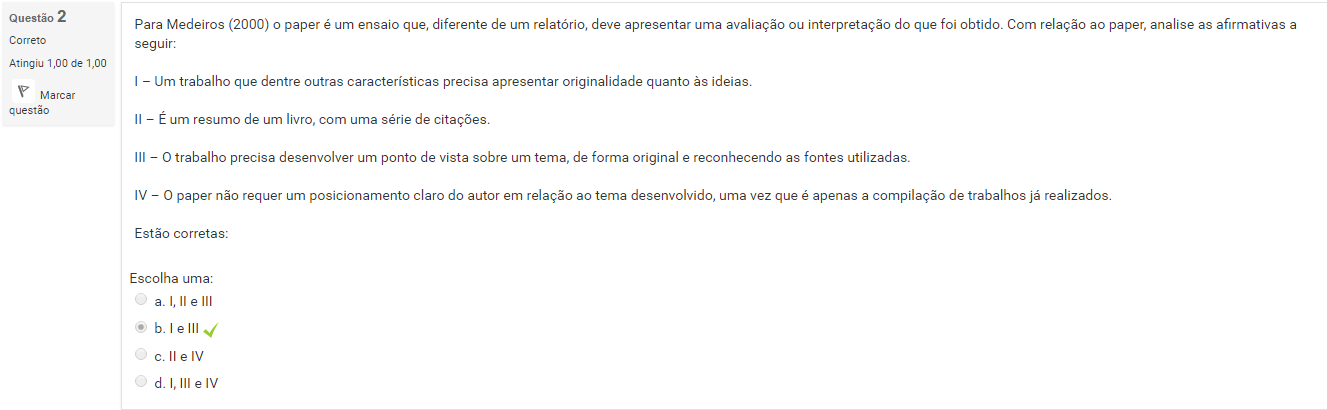The width and height of the screenshot is (1327, 410).
Task: Select radio button for option b
Action: coord(140,327)
